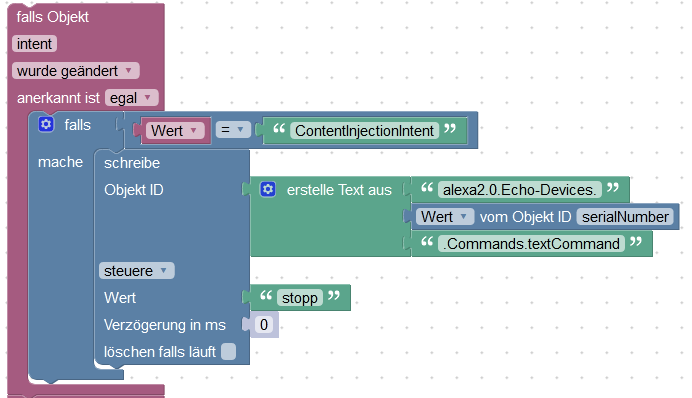Select the erstelle Text aus block label
Screen dimensions: 692x398
point(339,190)
